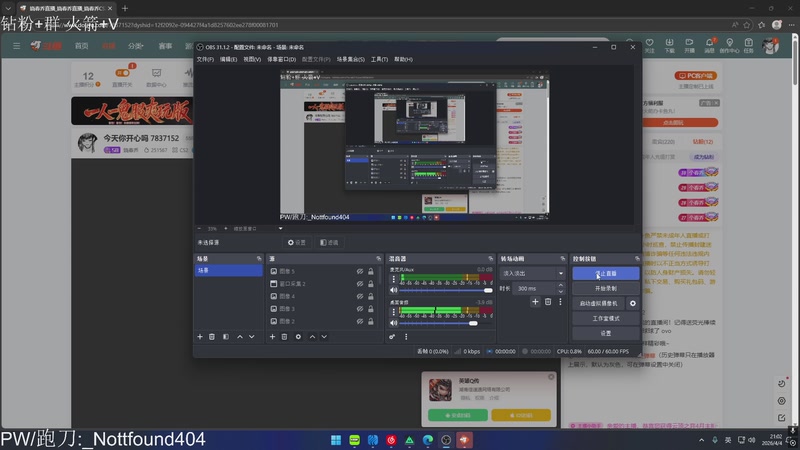Viewport: 800px width, 450px height.
Task: Add a new scene transition with plus
Action: coord(535,302)
